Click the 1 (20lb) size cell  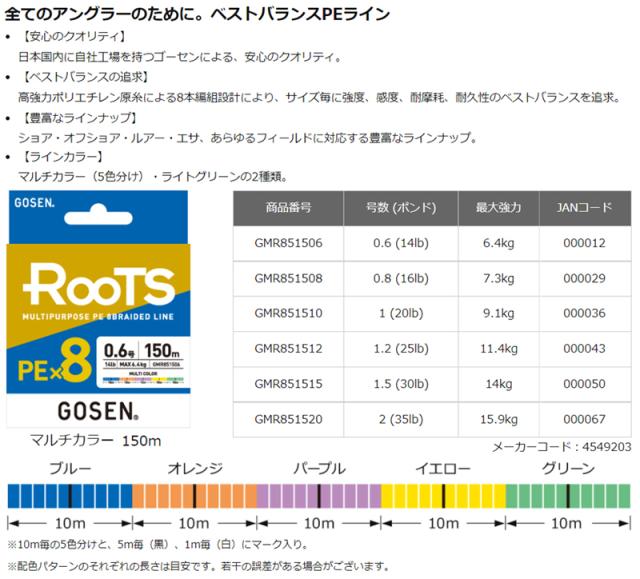[401, 313]
